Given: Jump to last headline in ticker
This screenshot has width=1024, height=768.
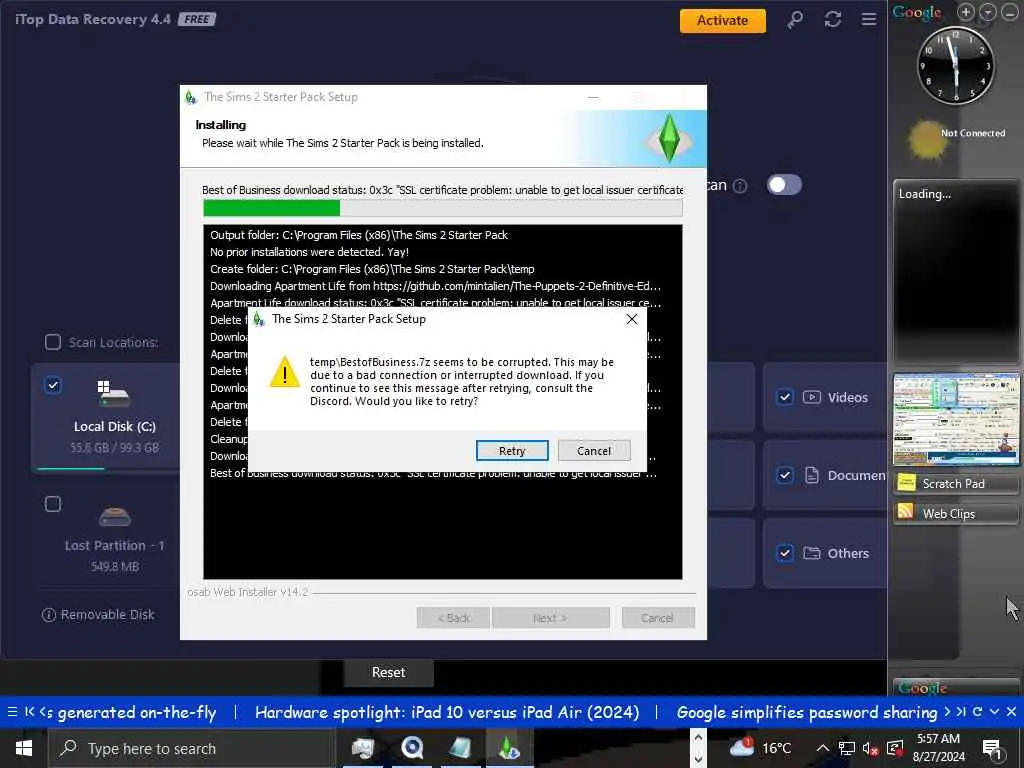Looking at the screenshot, I should coord(961,712).
